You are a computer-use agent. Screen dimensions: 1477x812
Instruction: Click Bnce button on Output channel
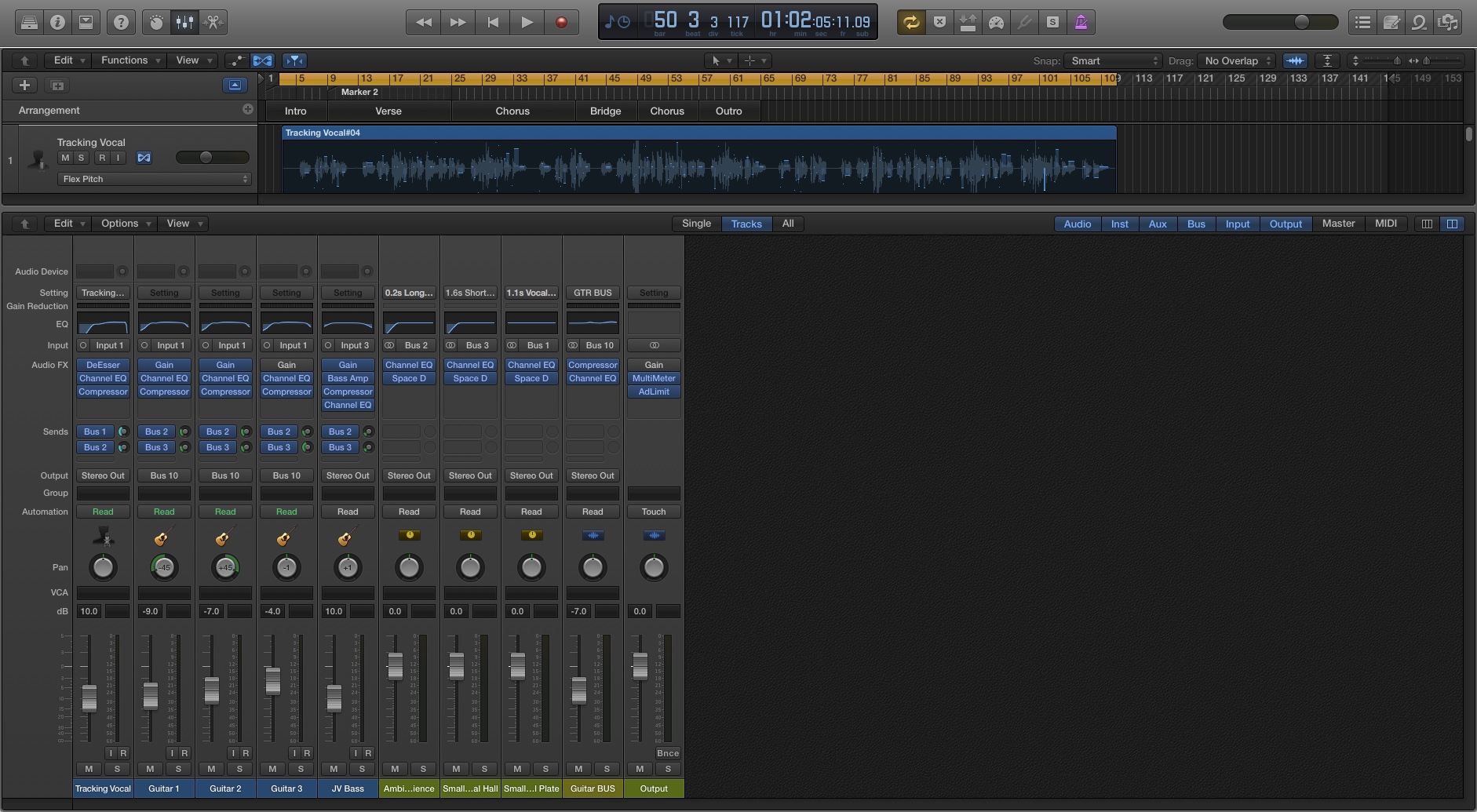point(668,753)
